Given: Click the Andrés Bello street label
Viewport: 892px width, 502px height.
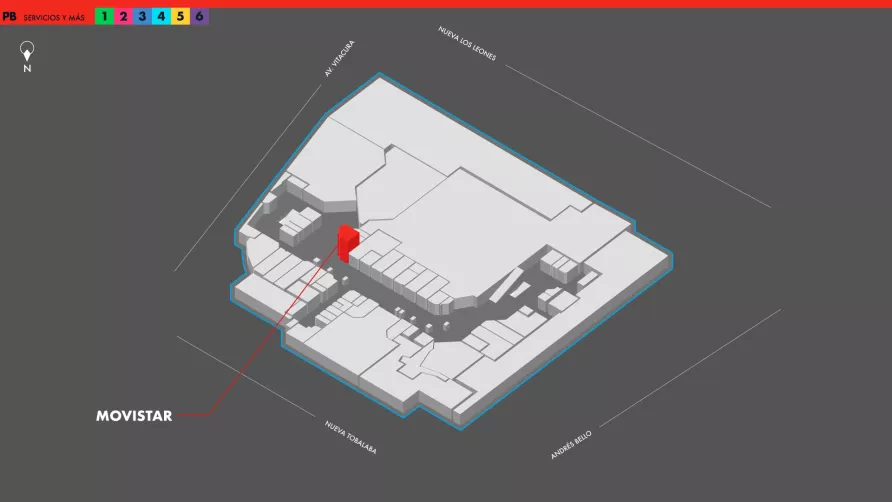Looking at the screenshot, I should click(x=571, y=445).
